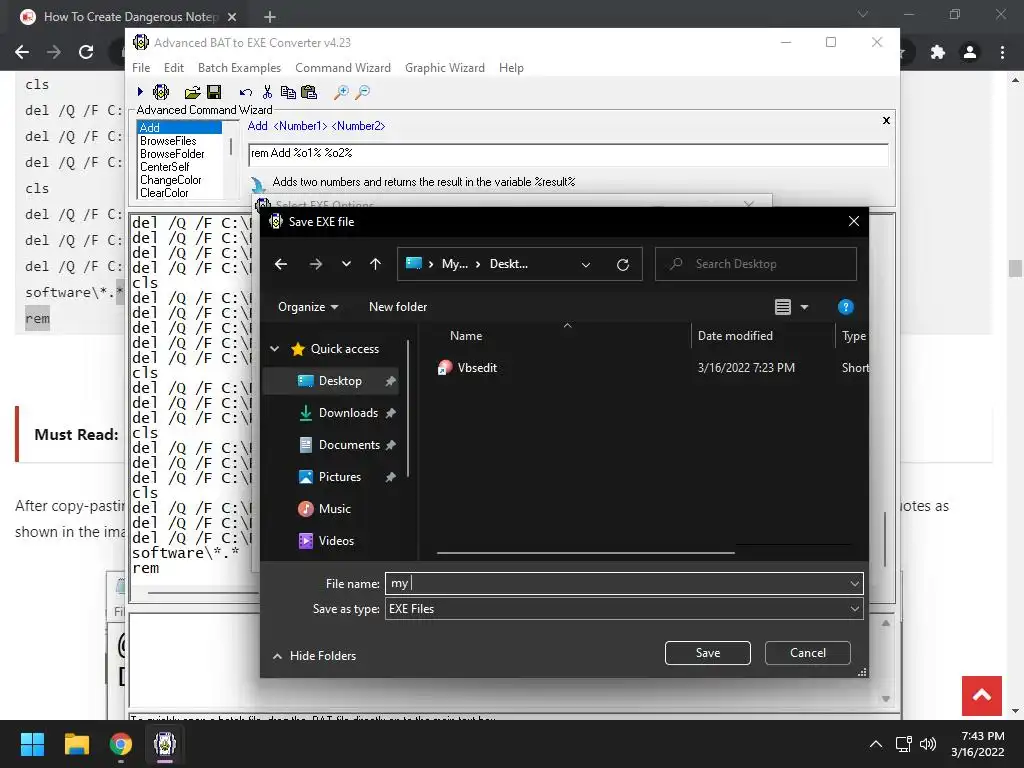
Task: Refresh the Desktop folder listing
Action: (x=623, y=264)
